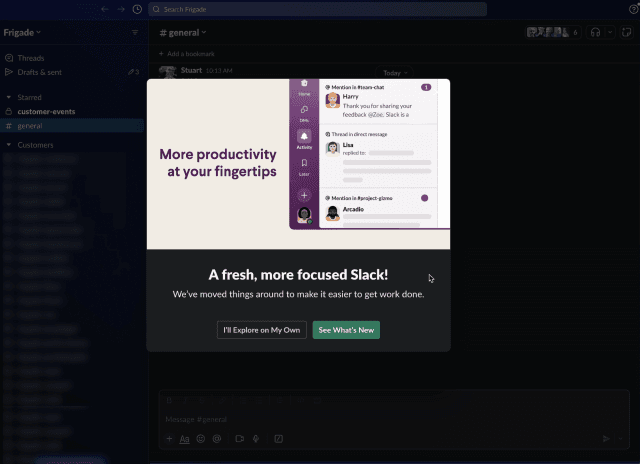Click the send message arrow icon
The height and width of the screenshot is (464, 640).
click(x=606, y=439)
